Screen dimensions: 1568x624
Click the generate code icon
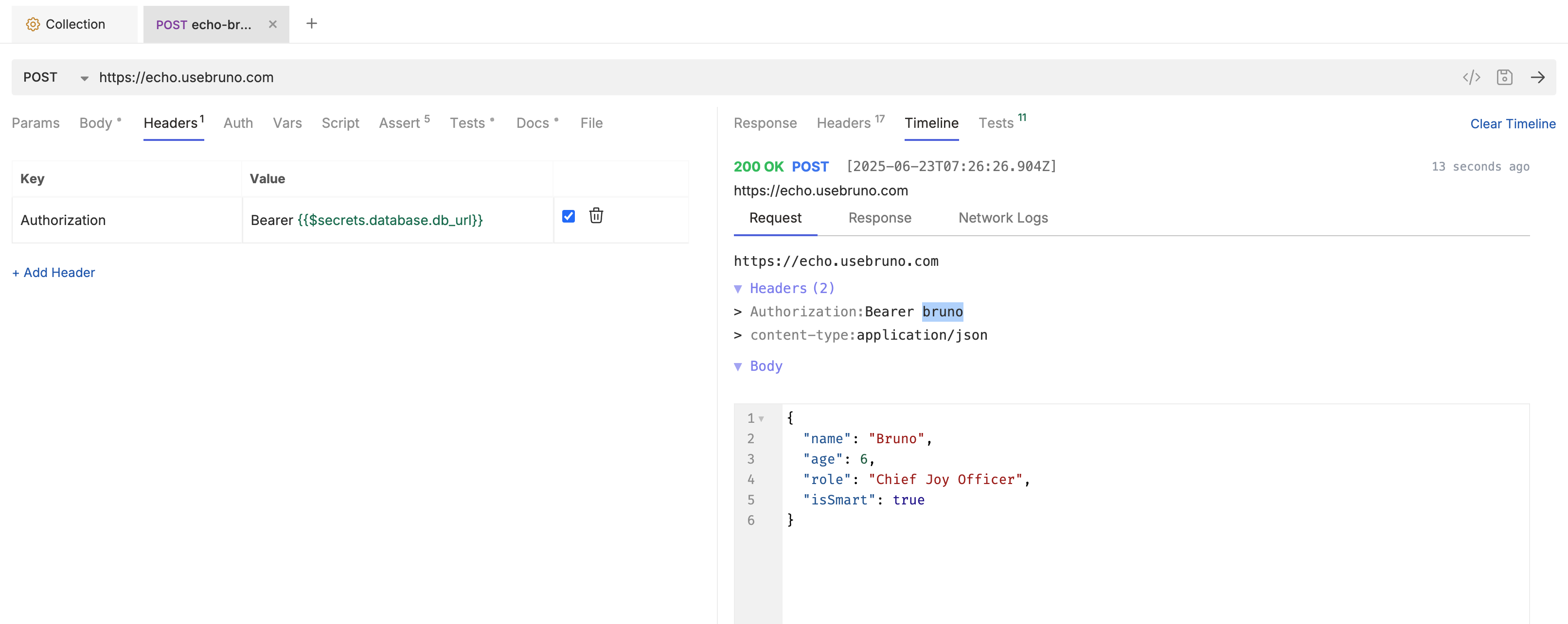pos(1471,77)
